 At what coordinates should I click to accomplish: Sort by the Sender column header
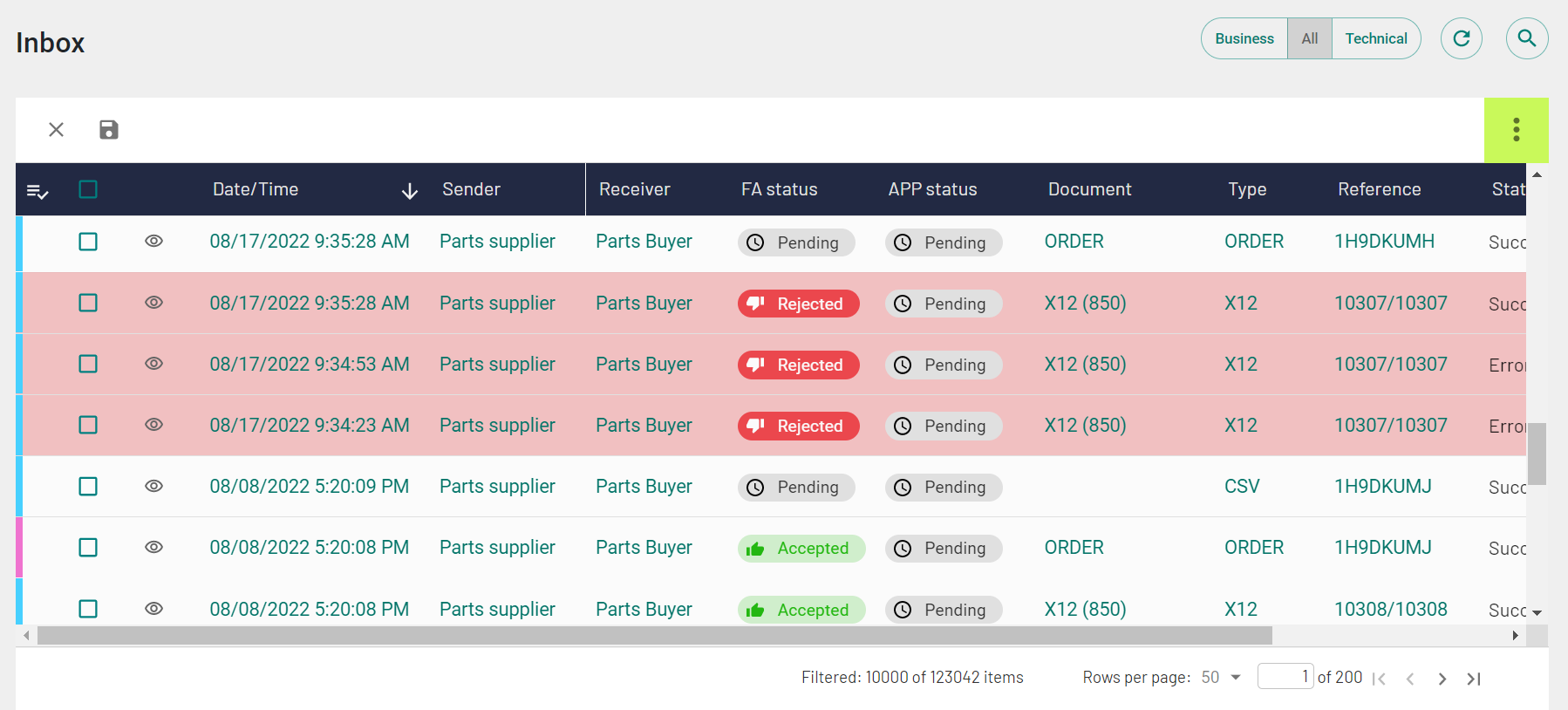pos(471,189)
